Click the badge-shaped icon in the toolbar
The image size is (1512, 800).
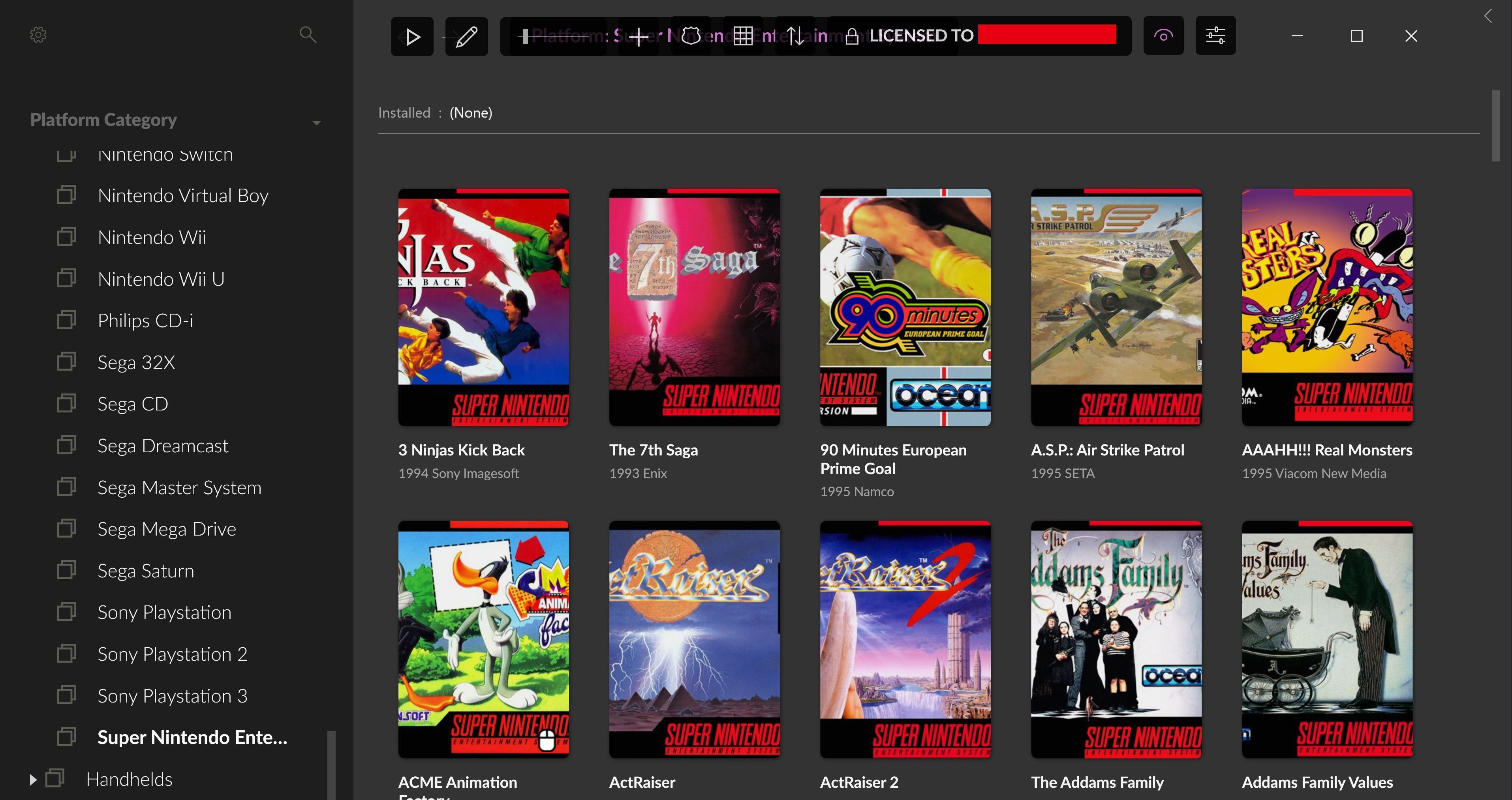click(x=691, y=36)
